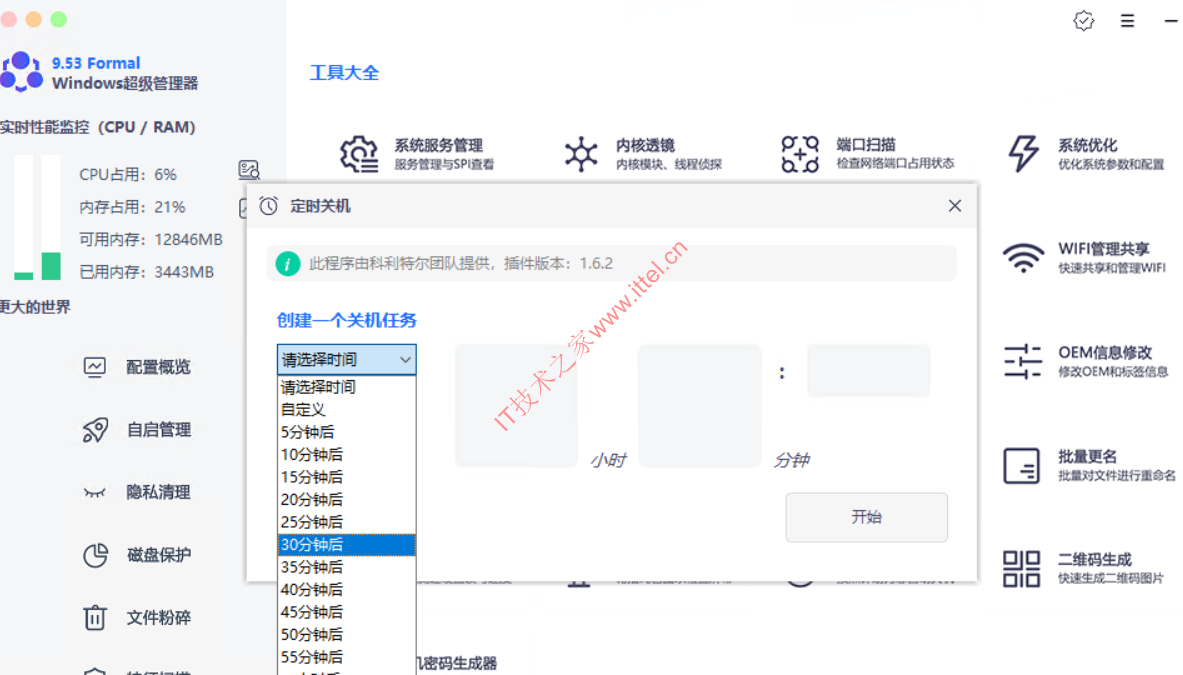Go to 自启管理 in the sidebar
Screen dimensions: 1183x675
click(157, 430)
